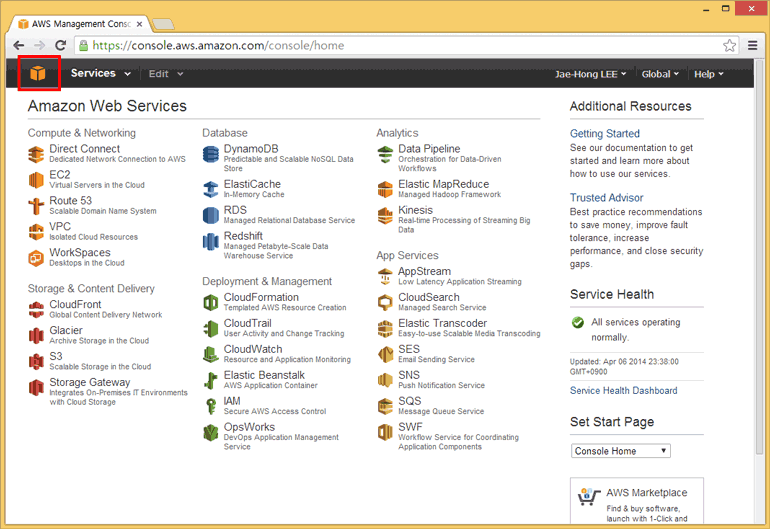Select the Route 53 icon
Viewport: 770px width, 529px height.
(x=38, y=205)
